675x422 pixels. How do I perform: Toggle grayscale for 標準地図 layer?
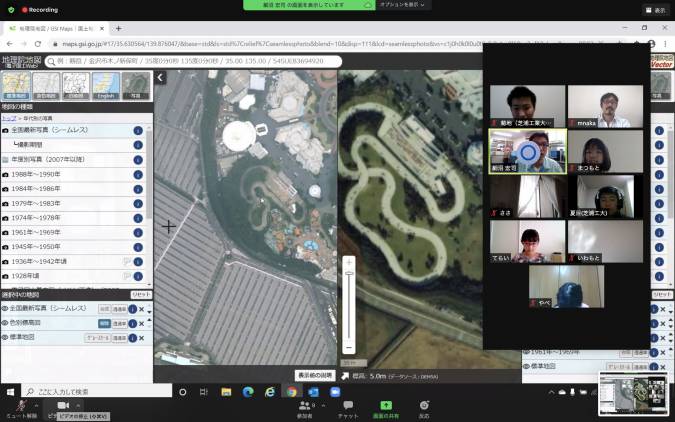click(x=97, y=338)
